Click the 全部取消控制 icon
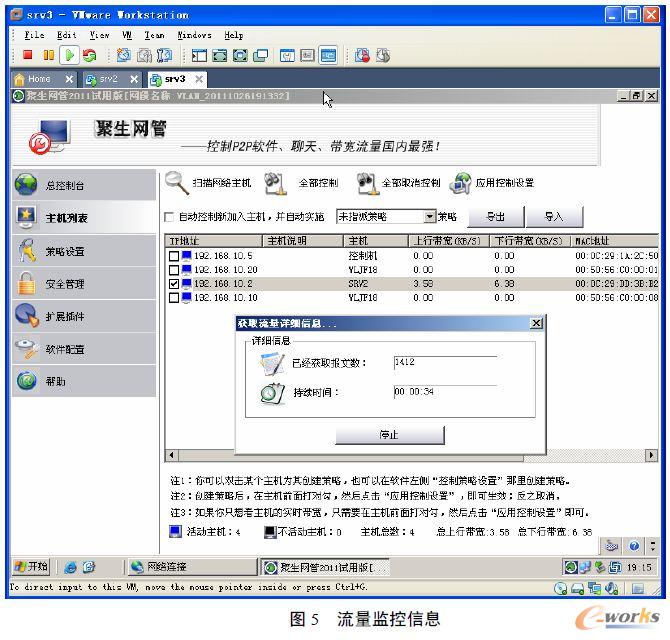 coord(367,182)
